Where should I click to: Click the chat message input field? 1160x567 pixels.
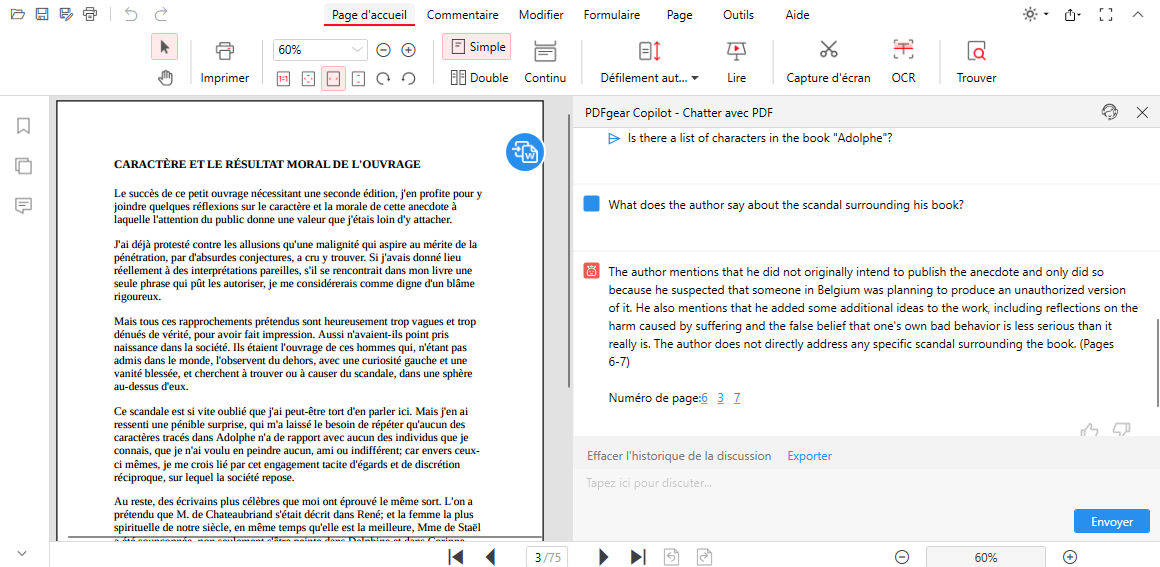click(x=820, y=483)
